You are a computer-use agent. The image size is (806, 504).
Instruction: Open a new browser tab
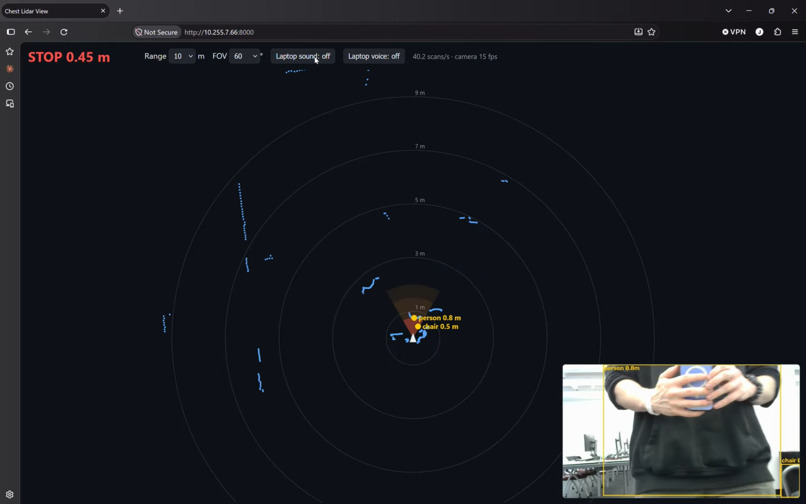(x=120, y=11)
